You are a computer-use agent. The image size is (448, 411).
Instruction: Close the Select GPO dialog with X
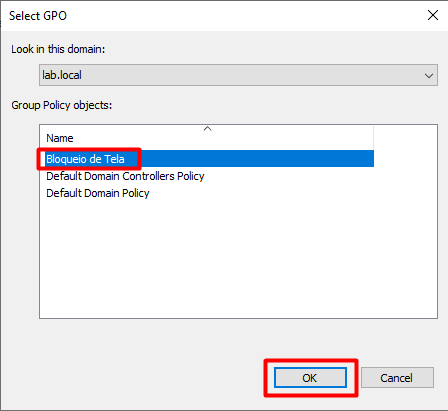coord(433,15)
